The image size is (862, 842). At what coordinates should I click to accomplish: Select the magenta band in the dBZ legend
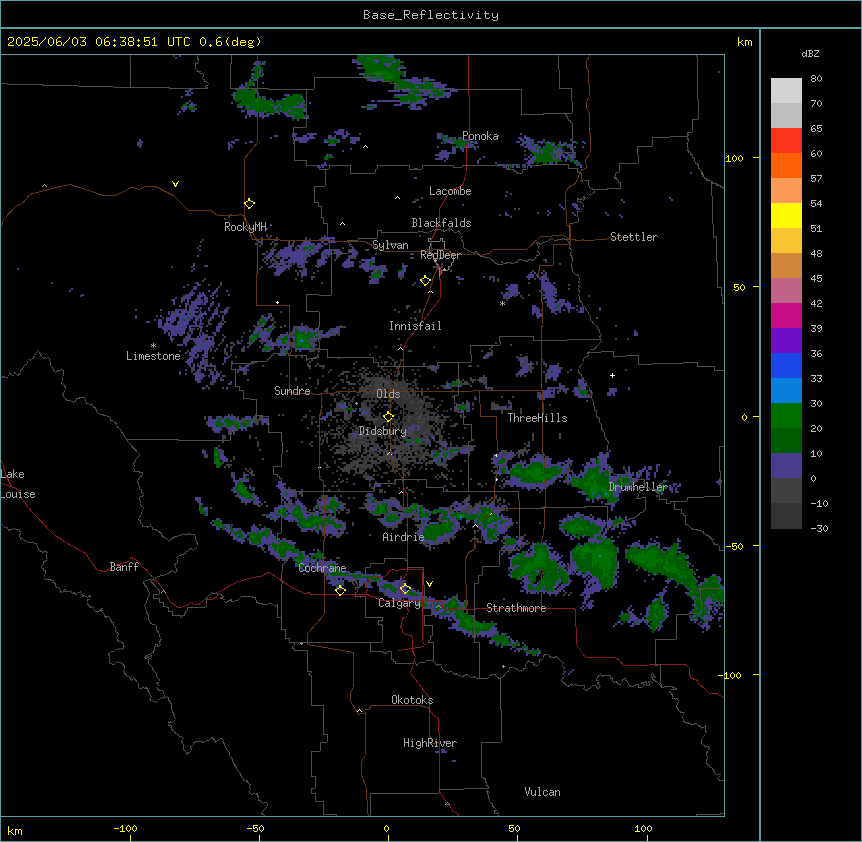(x=786, y=315)
